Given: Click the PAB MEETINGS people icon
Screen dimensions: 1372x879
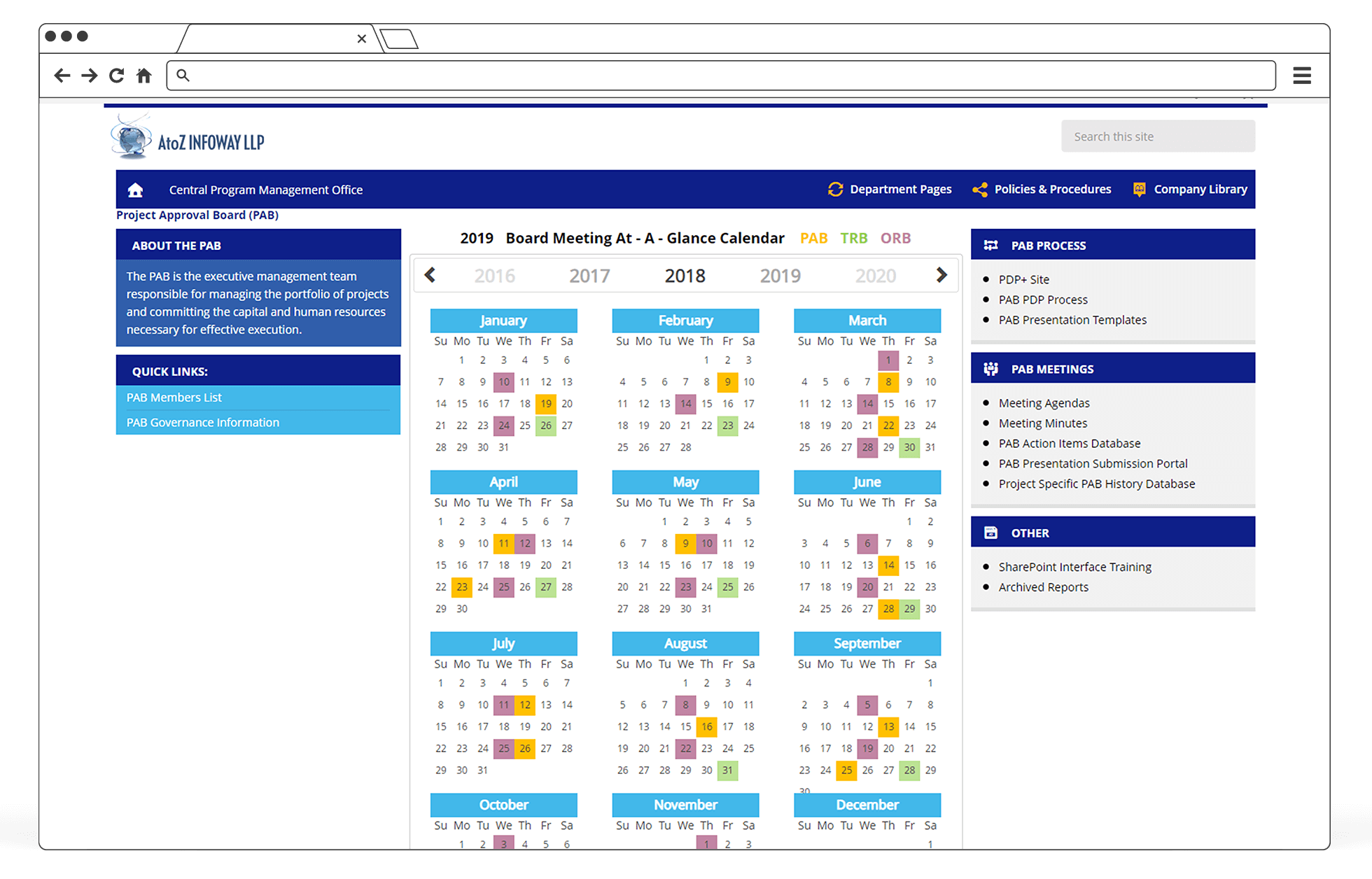Looking at the screenshot, I should (991, 369).
